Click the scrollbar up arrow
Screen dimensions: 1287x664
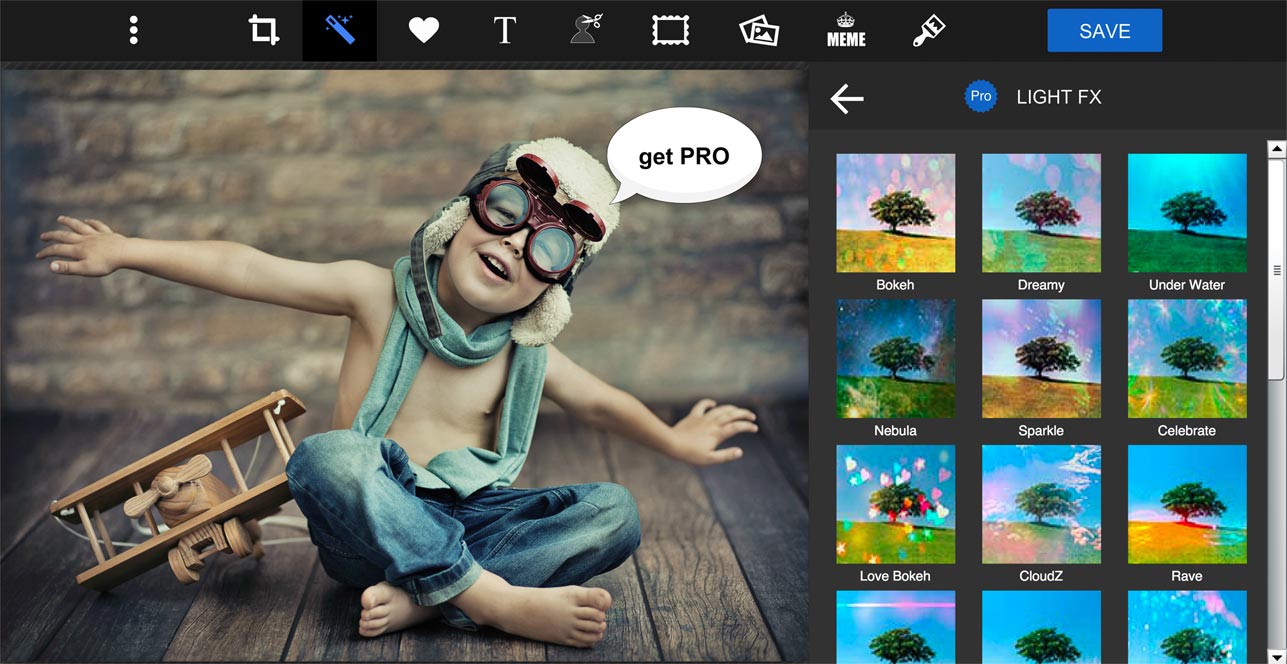pos(1276,149)
